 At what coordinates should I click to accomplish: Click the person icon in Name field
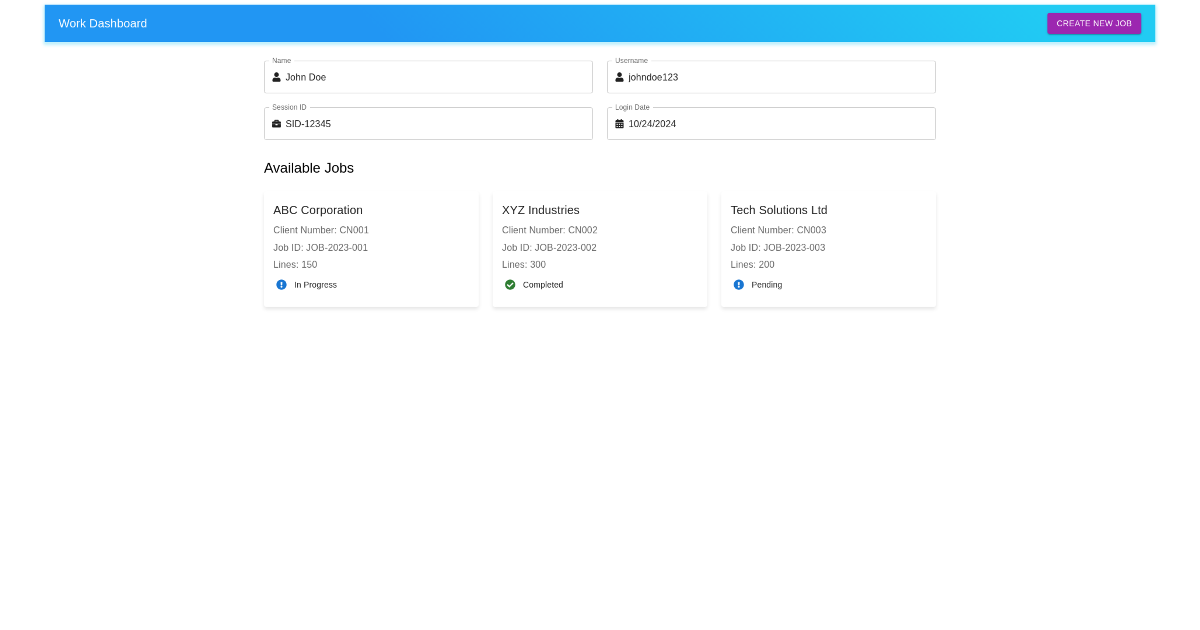[x=277, y=77]
